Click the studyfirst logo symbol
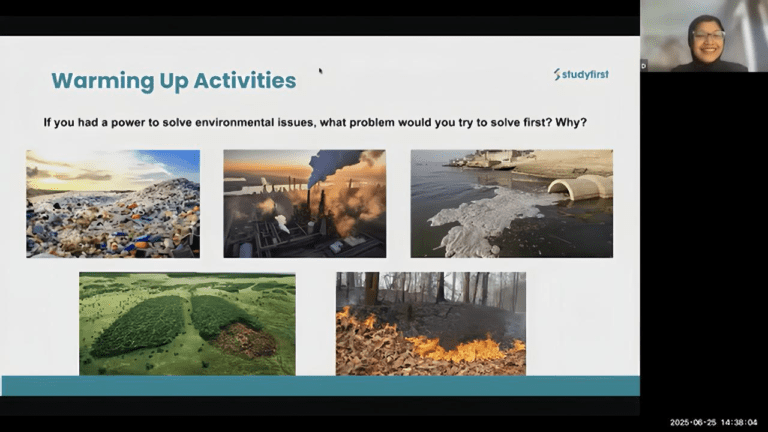 point(557,74)
